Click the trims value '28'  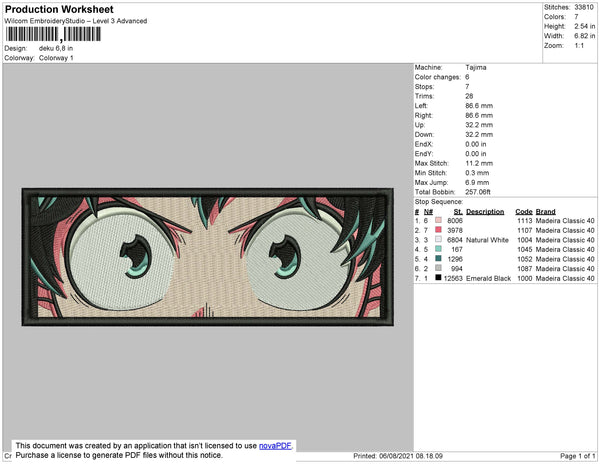click(x=469, y=96)
